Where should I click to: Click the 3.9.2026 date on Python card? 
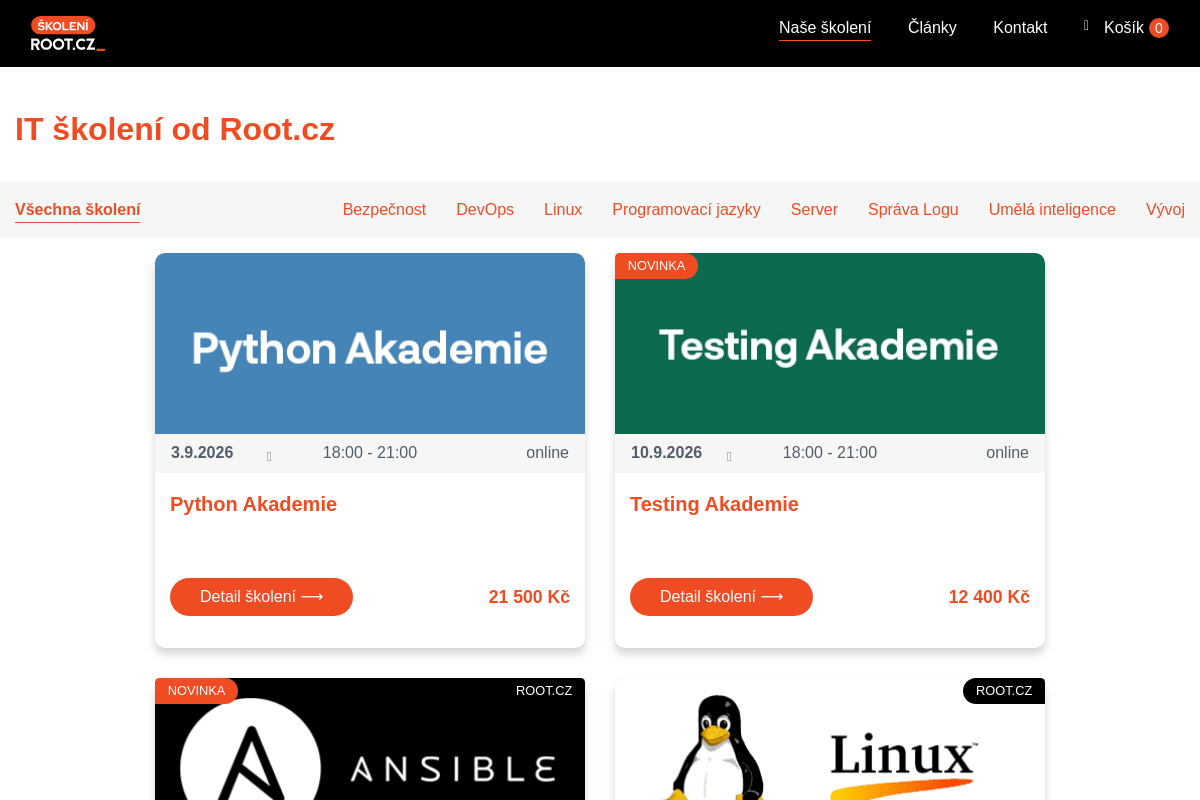click(202, 453)
